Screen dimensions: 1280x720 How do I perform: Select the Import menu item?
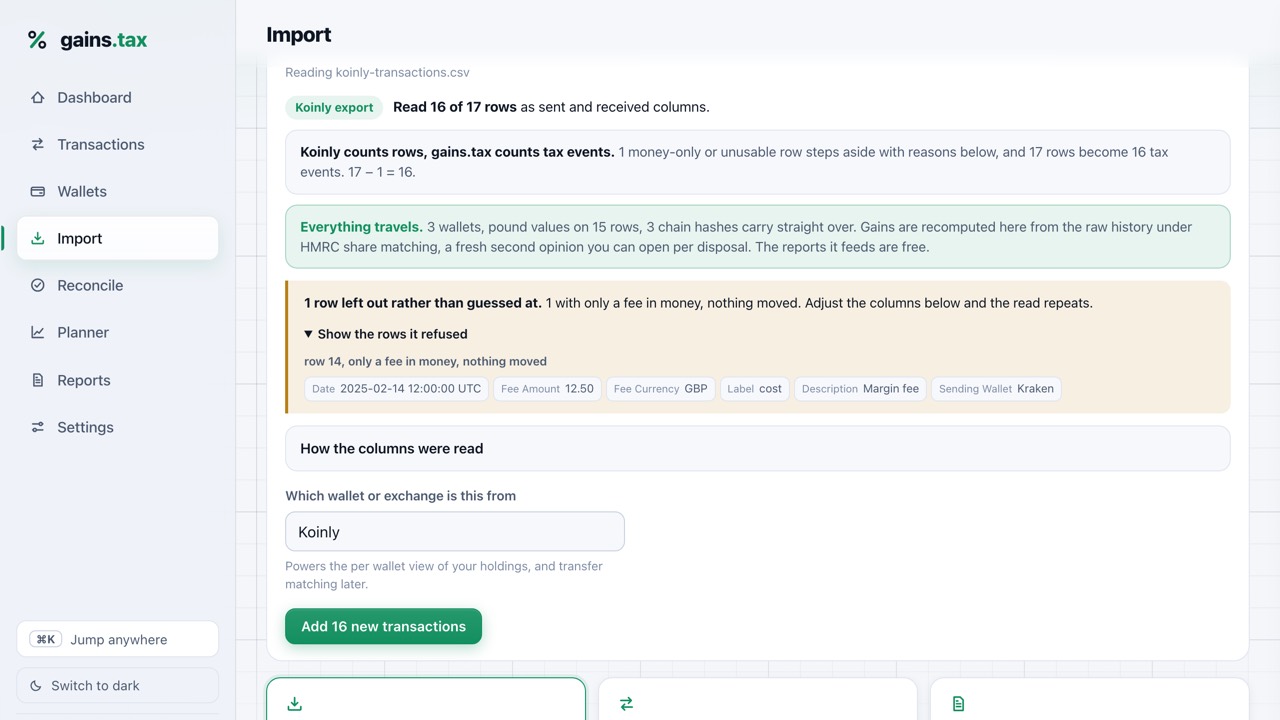118,238
